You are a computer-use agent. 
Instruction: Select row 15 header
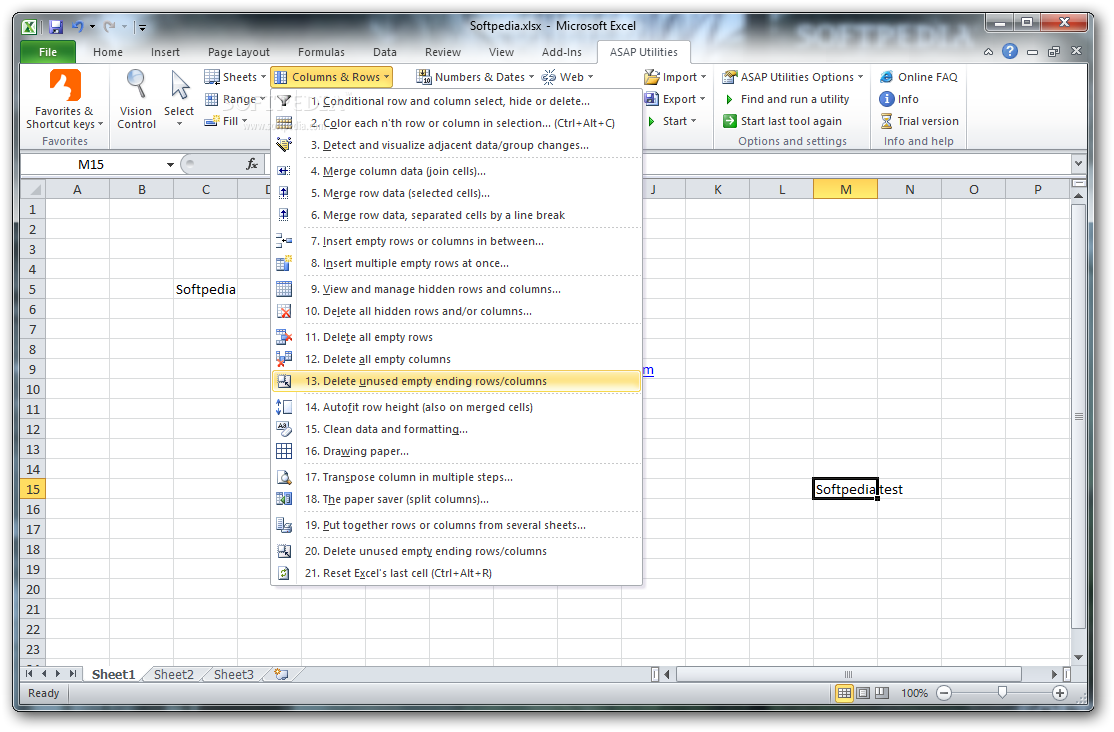point(33,489)
